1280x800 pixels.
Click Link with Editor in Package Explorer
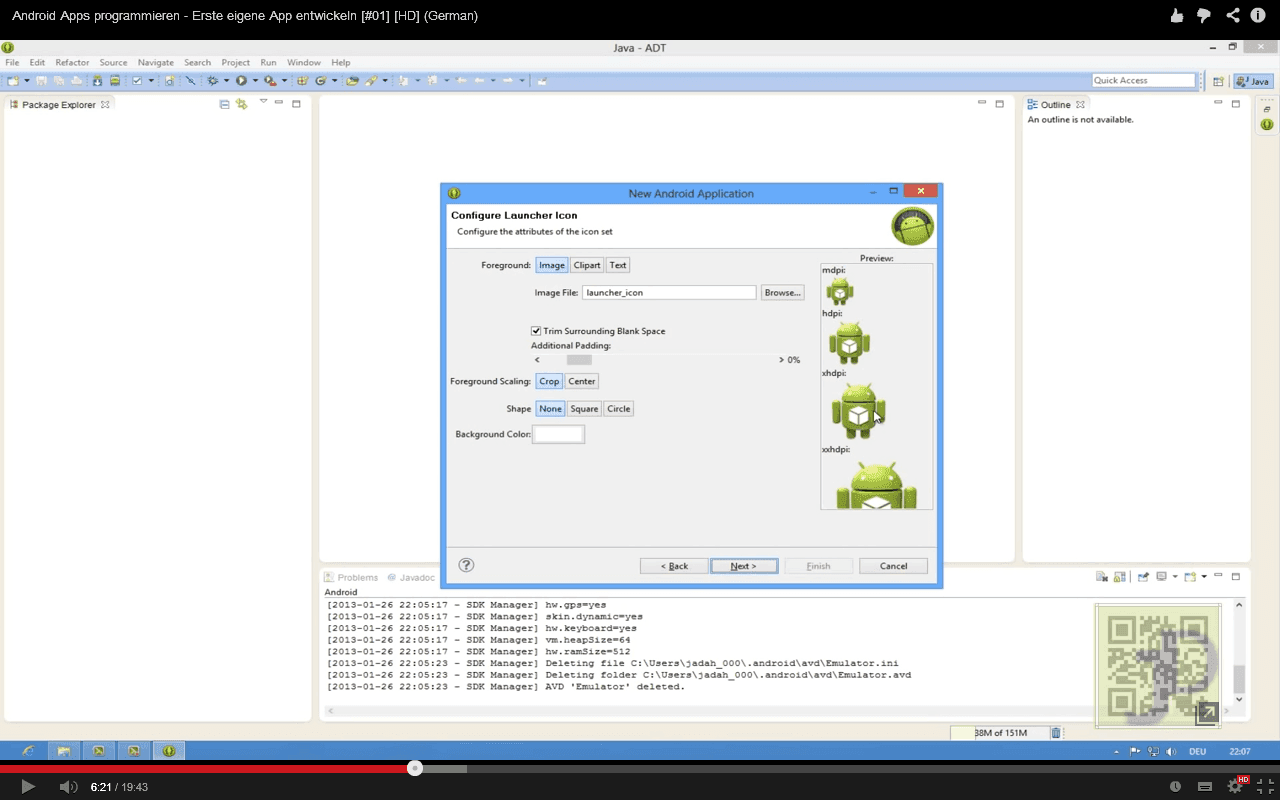[x=241, y=104]
